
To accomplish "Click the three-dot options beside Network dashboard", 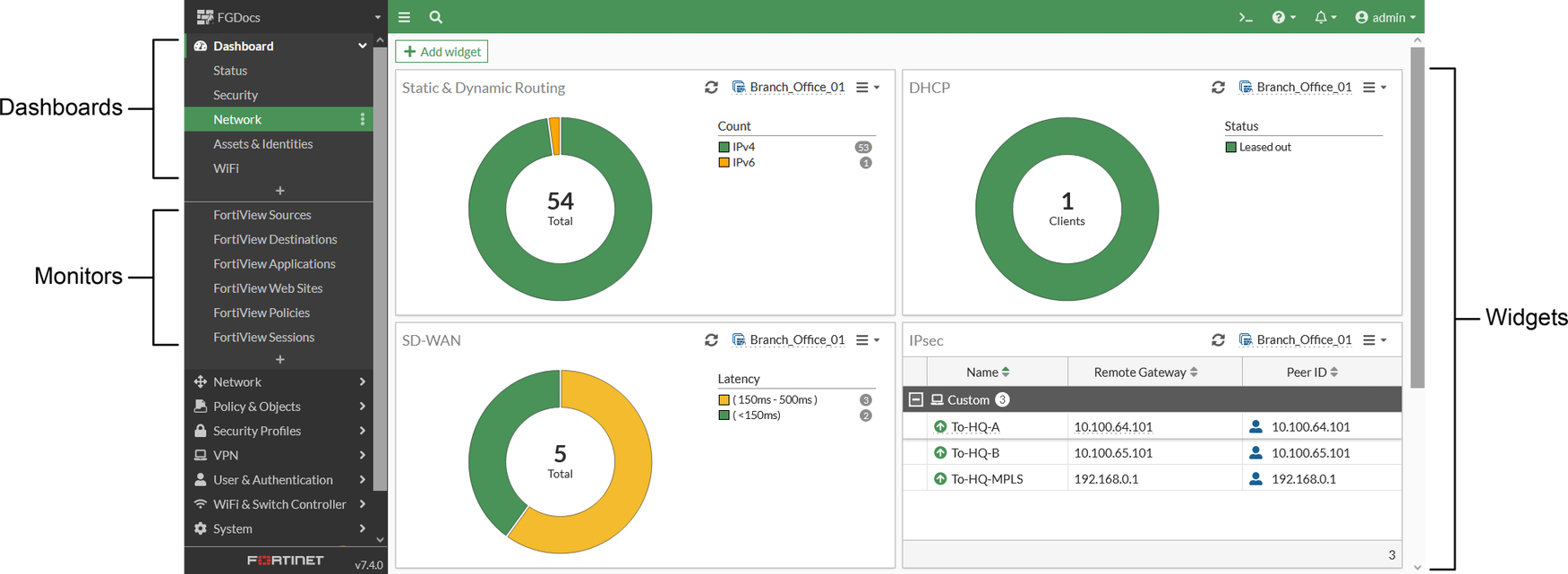I will 362,119.
